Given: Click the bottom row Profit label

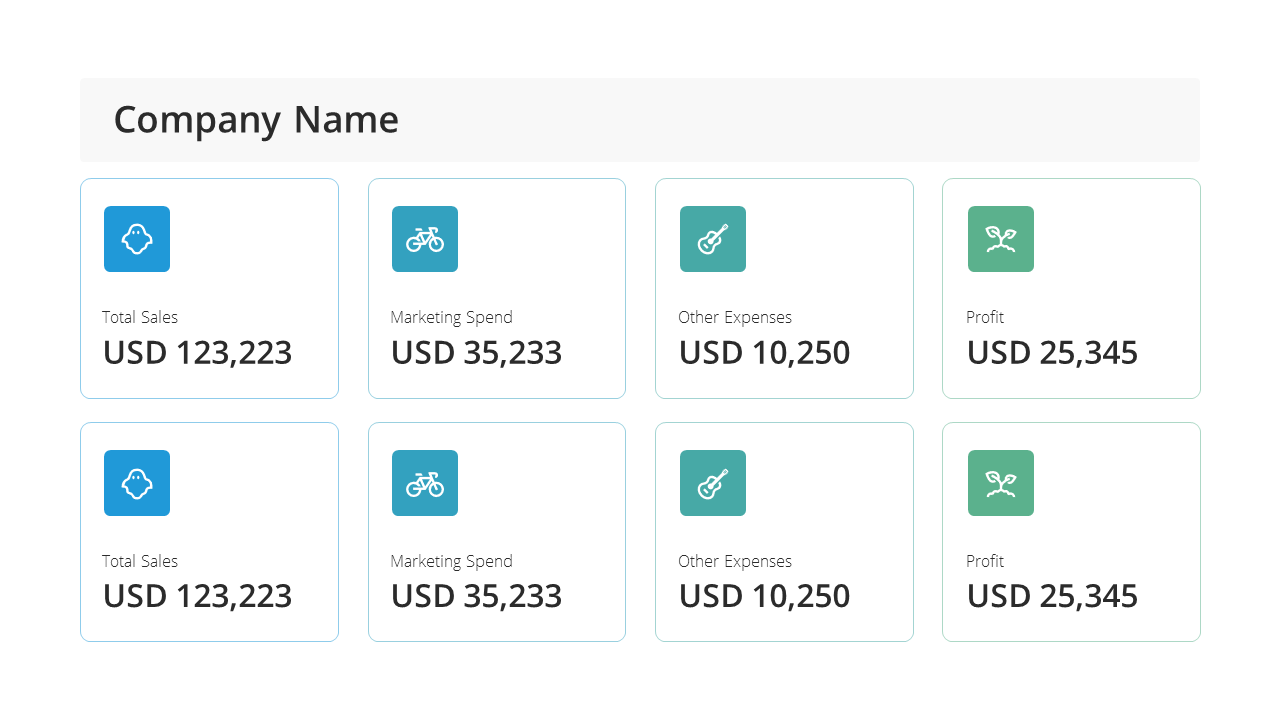Looking at the screenshot, I should 985,561.
